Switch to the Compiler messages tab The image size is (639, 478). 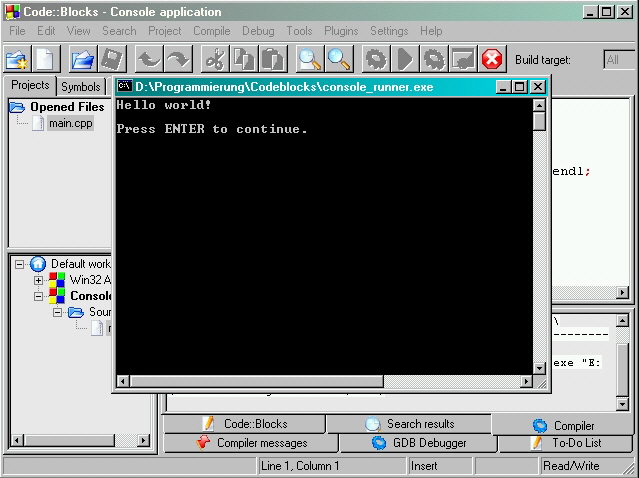pyautogui.click(x=251, y=443)
